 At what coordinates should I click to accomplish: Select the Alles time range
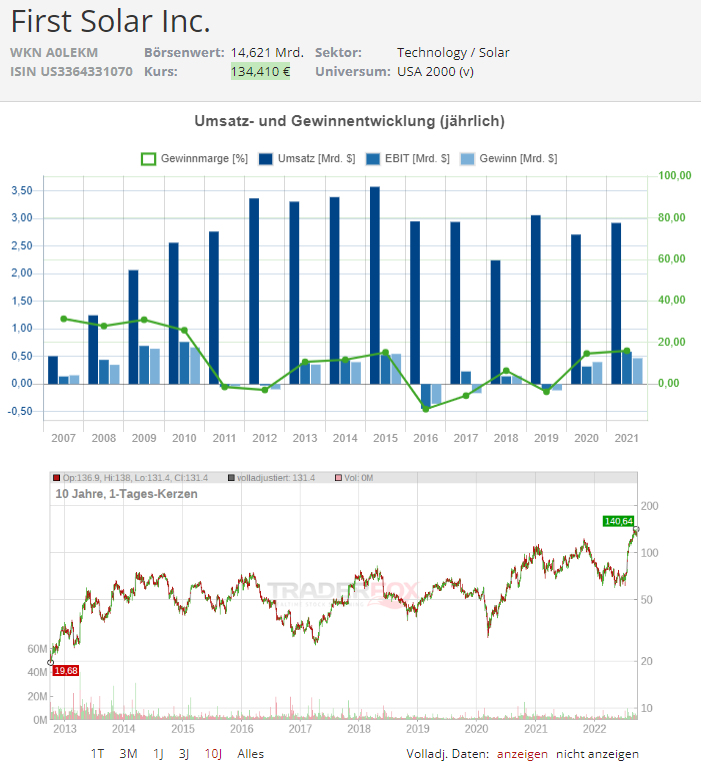tap(250, 754)
